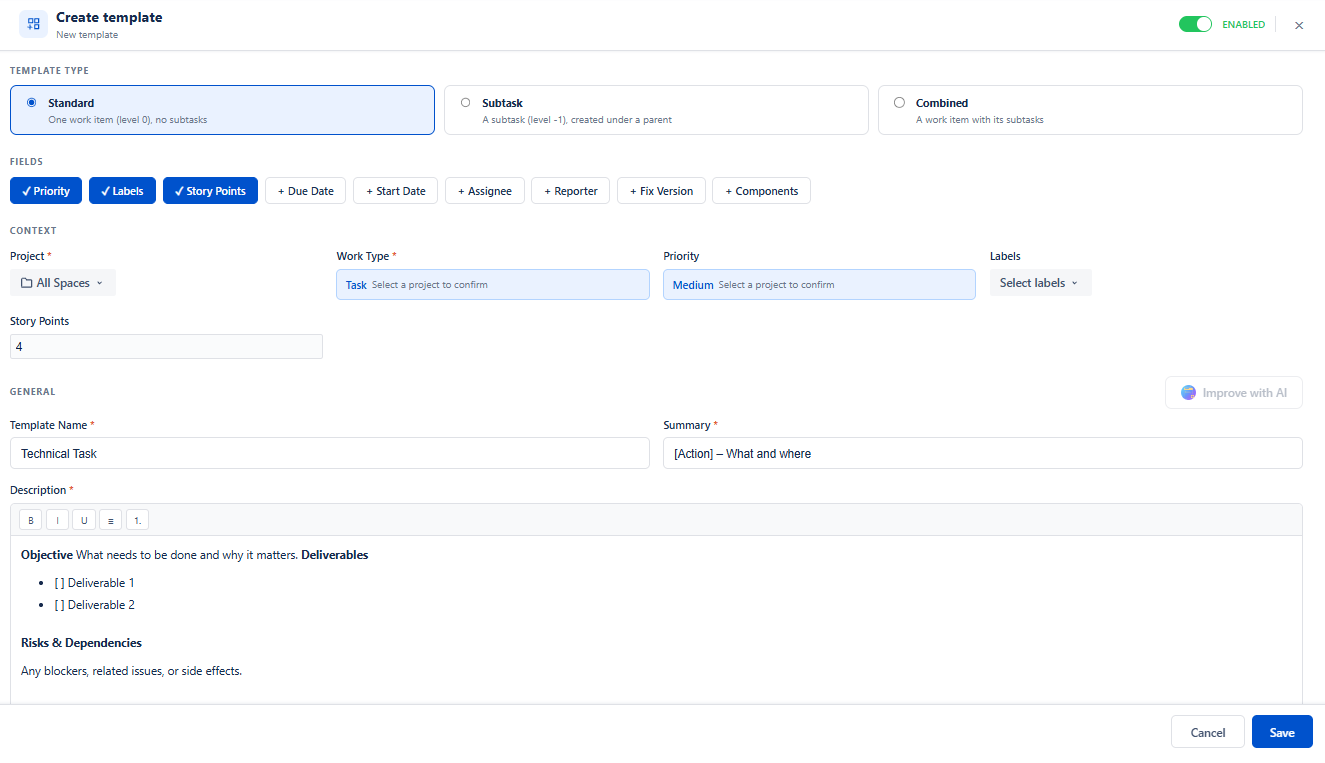Choose the Combined template type
This screenshot has height=763, width=1325.
[1090, 110]
